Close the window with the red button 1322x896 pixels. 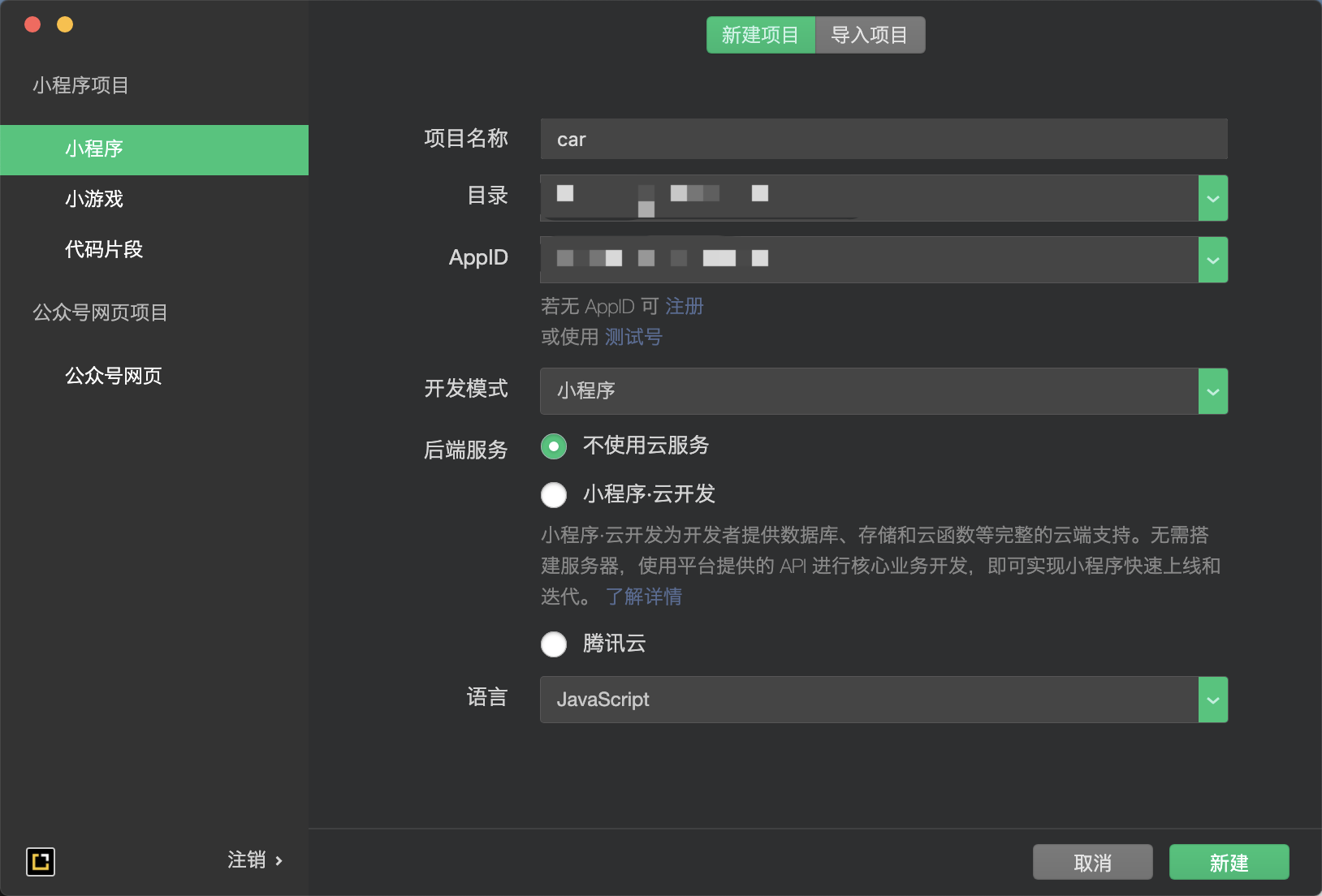(x=33, y=24)
